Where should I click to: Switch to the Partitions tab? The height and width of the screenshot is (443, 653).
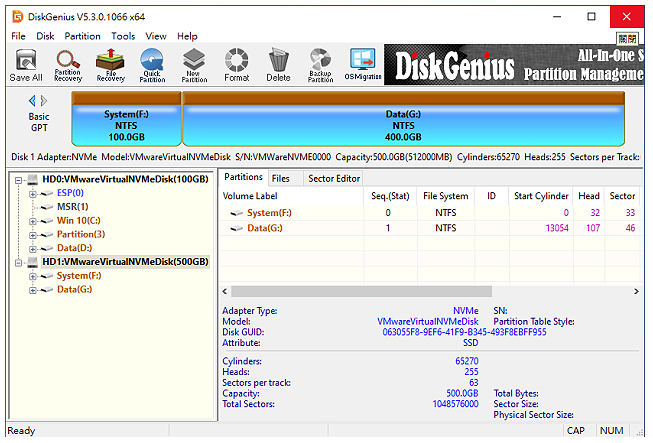(243, 177)
